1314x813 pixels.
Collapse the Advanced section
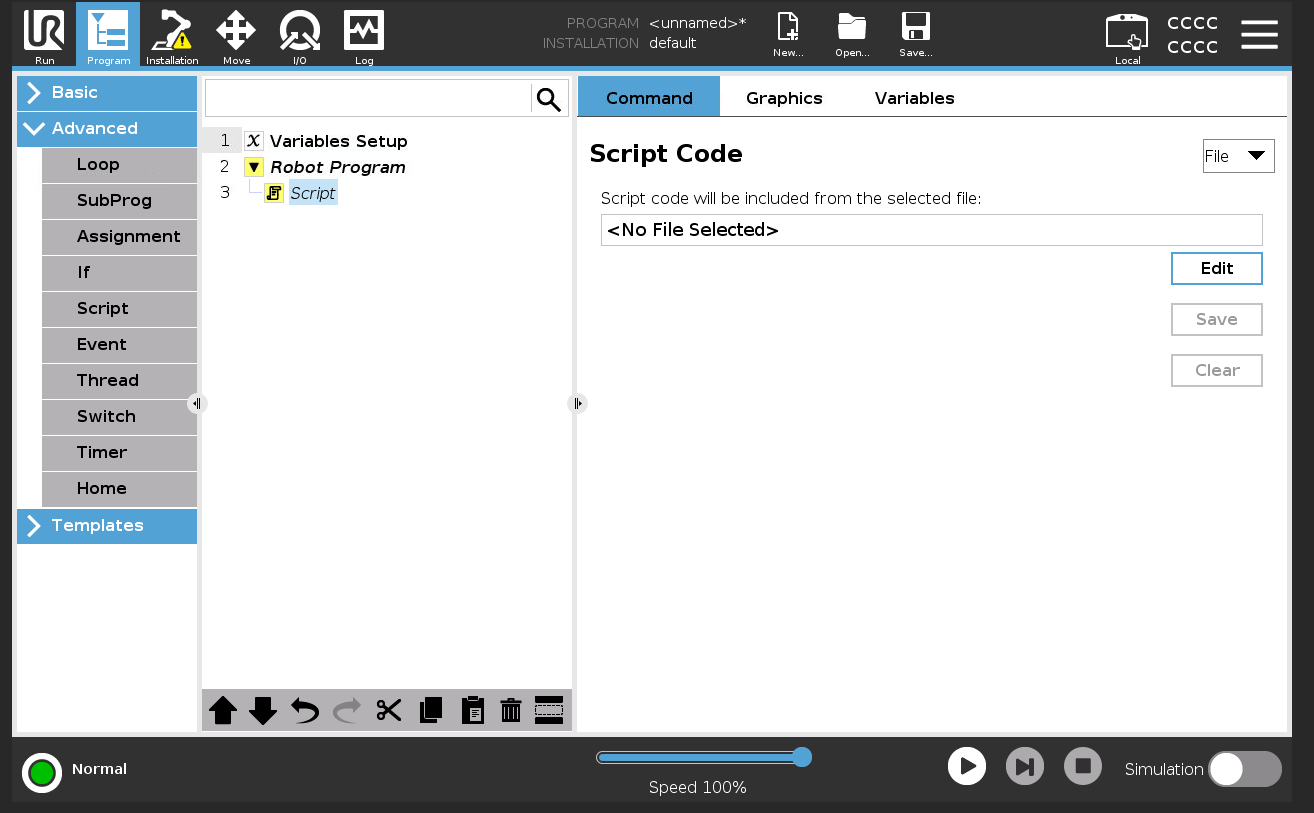pos(107,129)
